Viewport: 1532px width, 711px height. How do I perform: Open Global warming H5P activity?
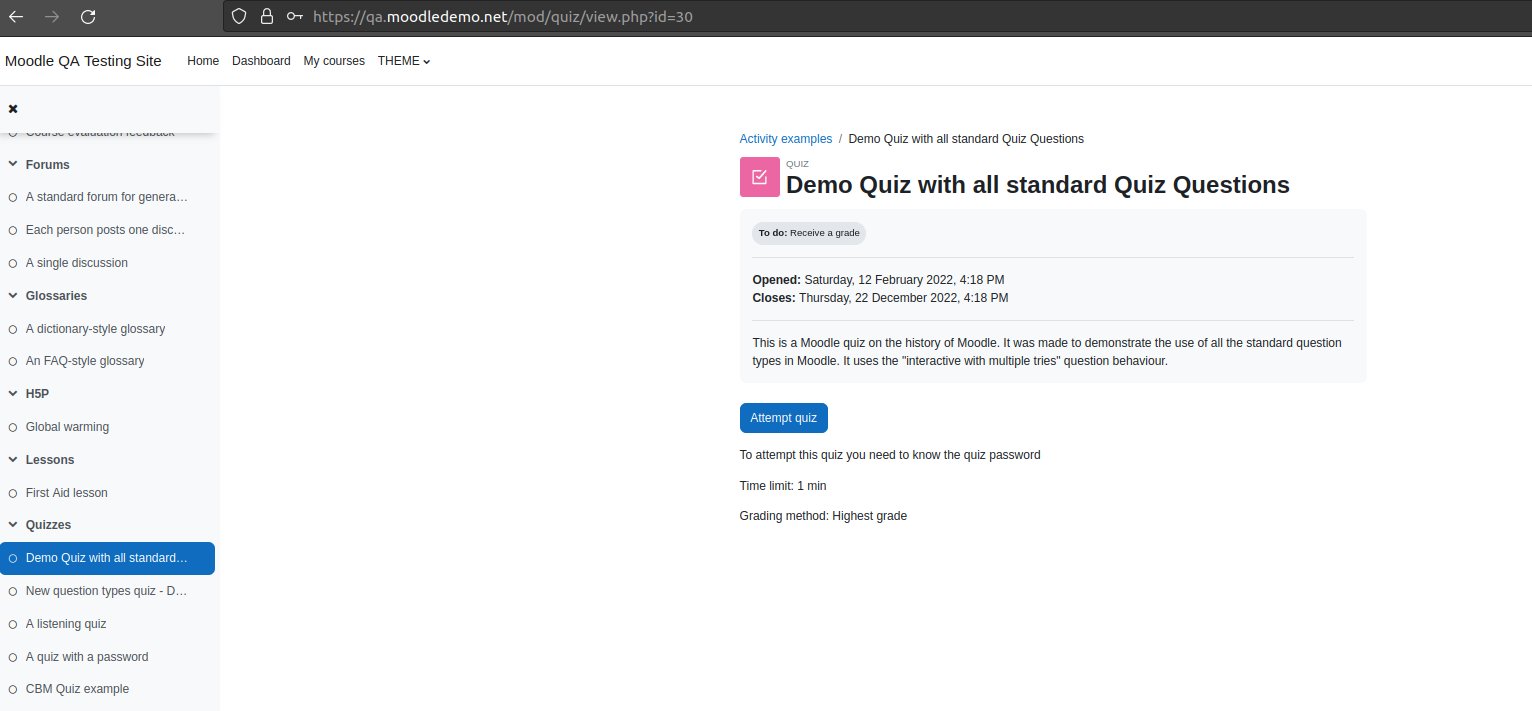67,427
